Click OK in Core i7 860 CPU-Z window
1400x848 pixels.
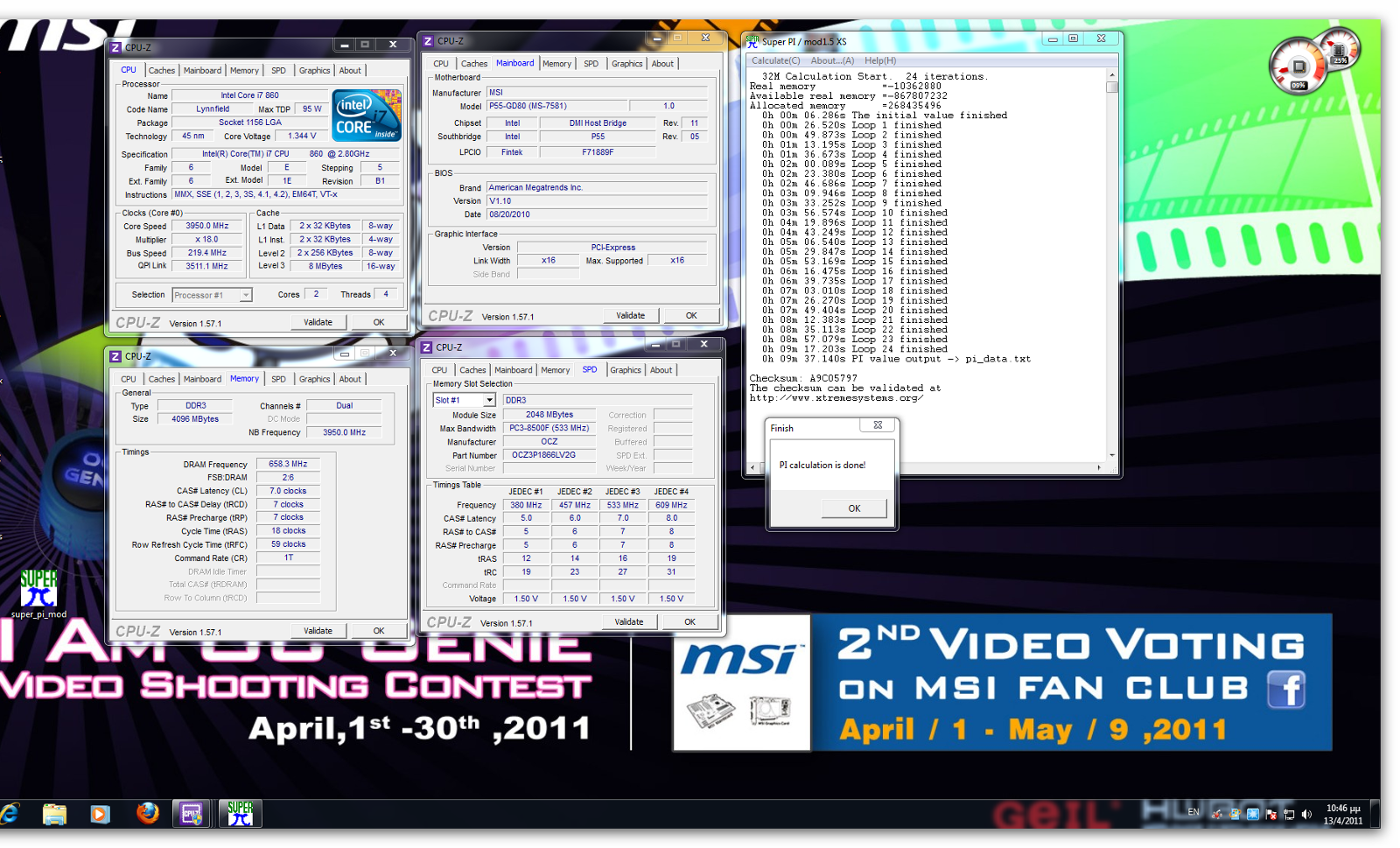pyautogui.click(x=379, y=322)
